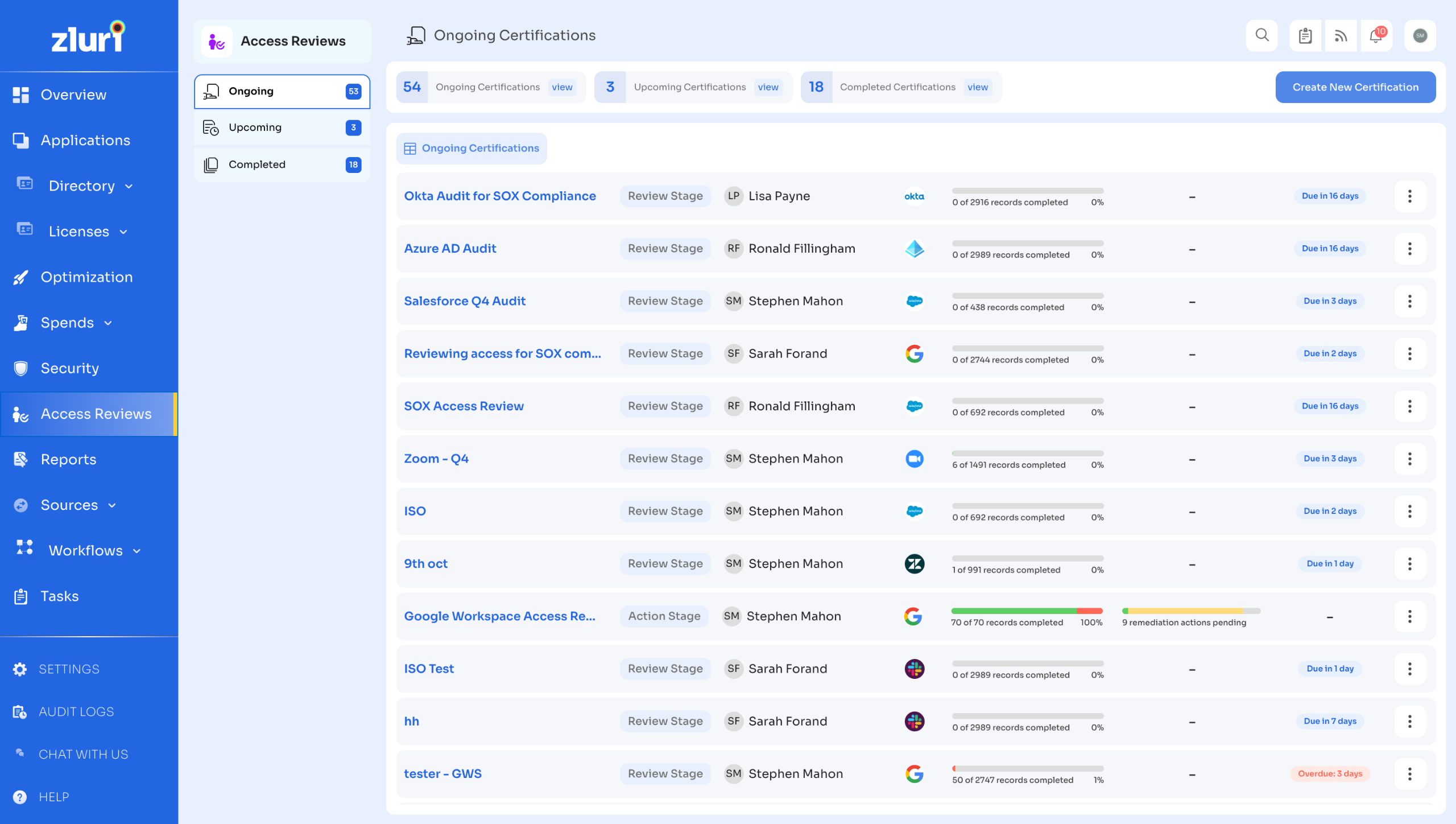Viewport: 1456px width, 824px height.
Task: Open the user avatar profile icon
Action: (x=1420, y=36)
